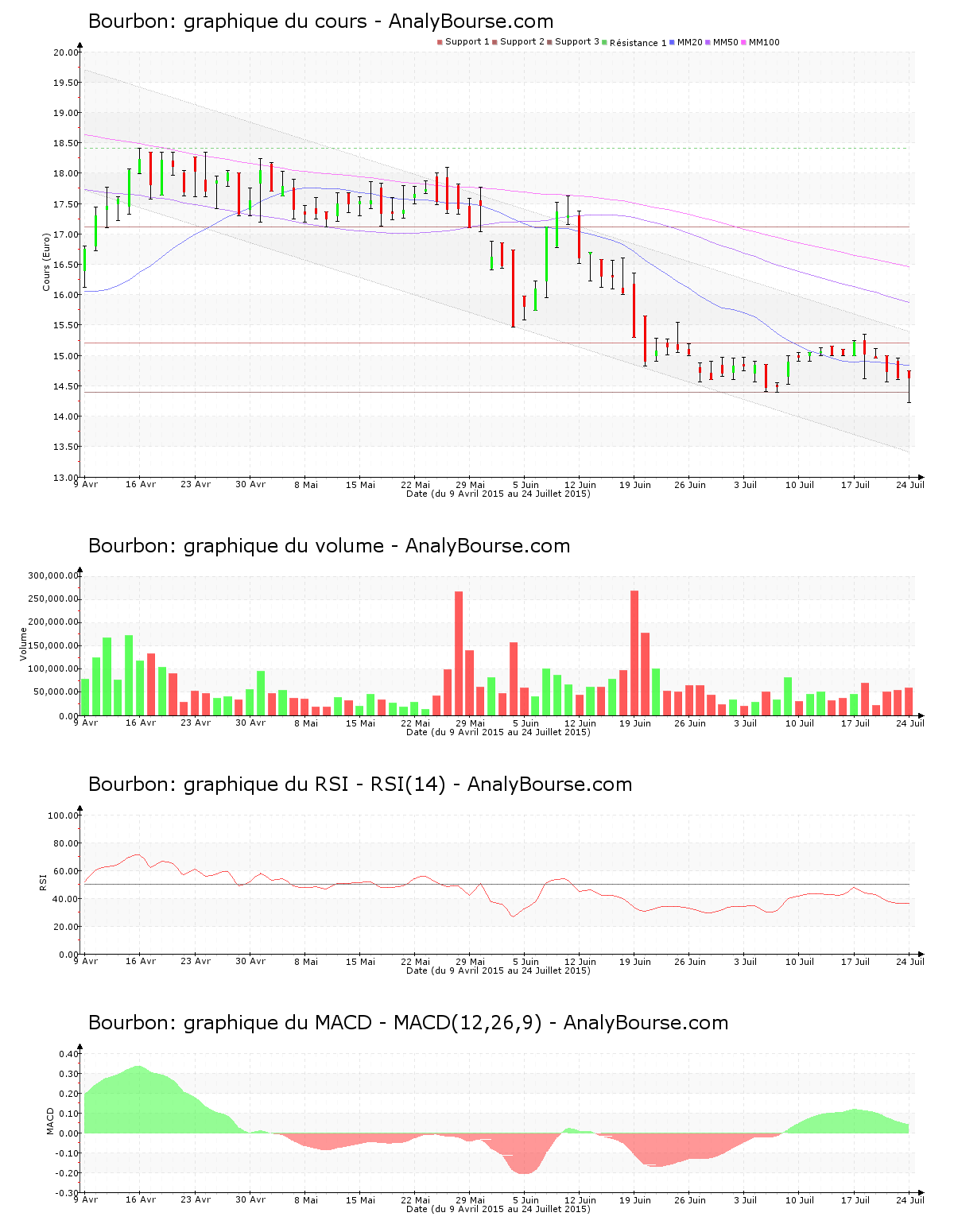This screenshot has width=954, height=1232.
Task: Click '8 Mai' on the price chart axis
Action: point(306,485)
